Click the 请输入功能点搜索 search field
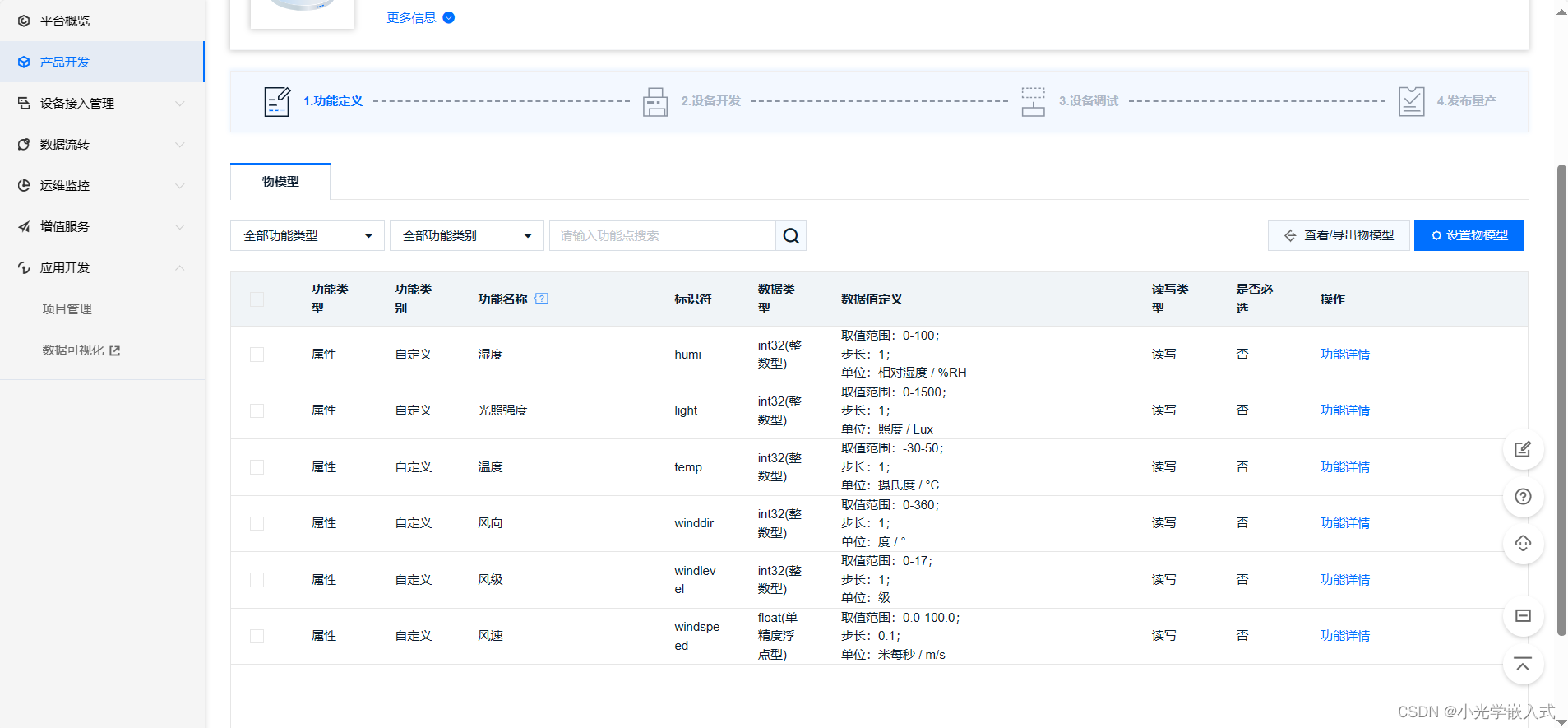This screenshot has height=728, width=1568. point(663,236)
